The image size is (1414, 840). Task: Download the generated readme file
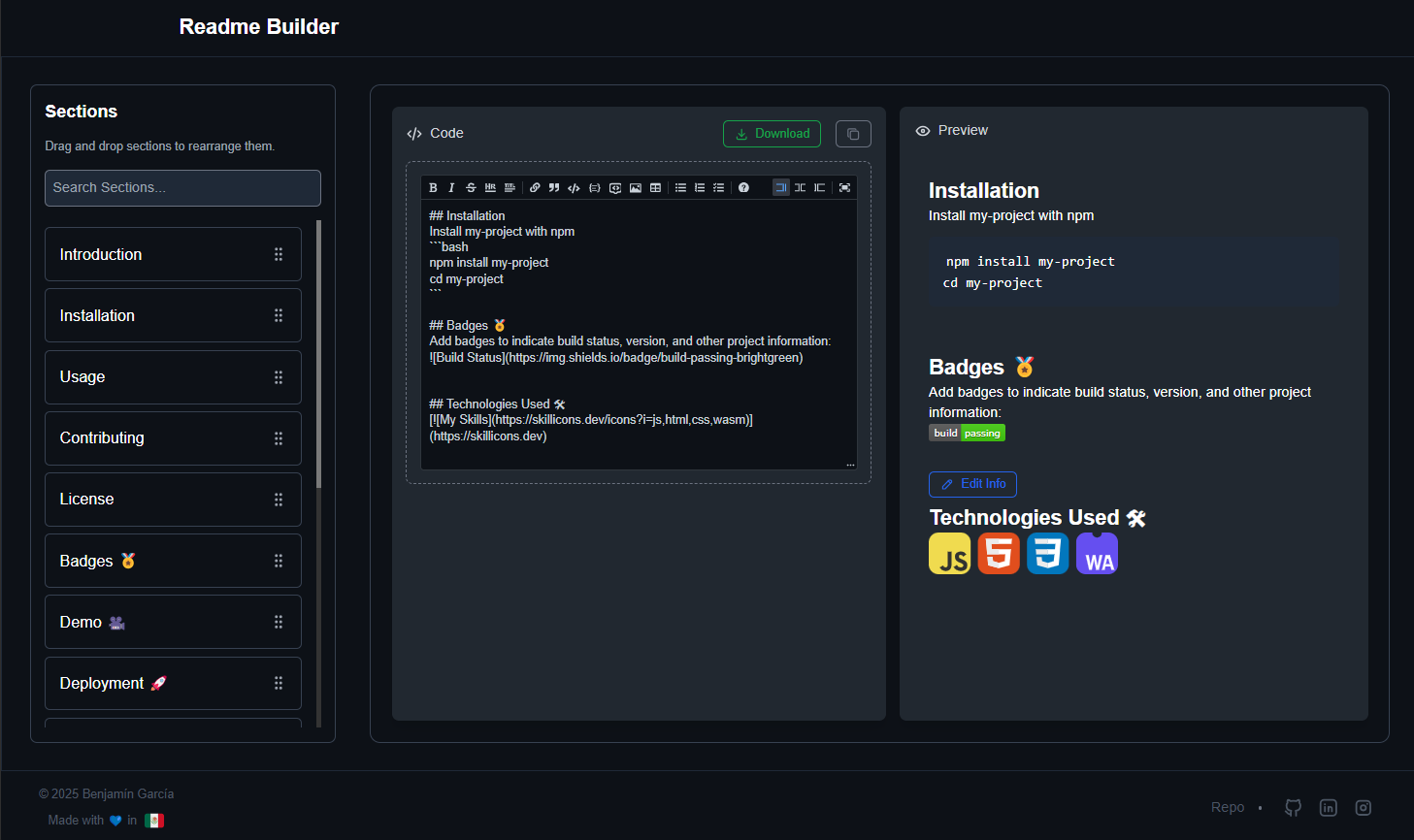(x=772, y=134)
